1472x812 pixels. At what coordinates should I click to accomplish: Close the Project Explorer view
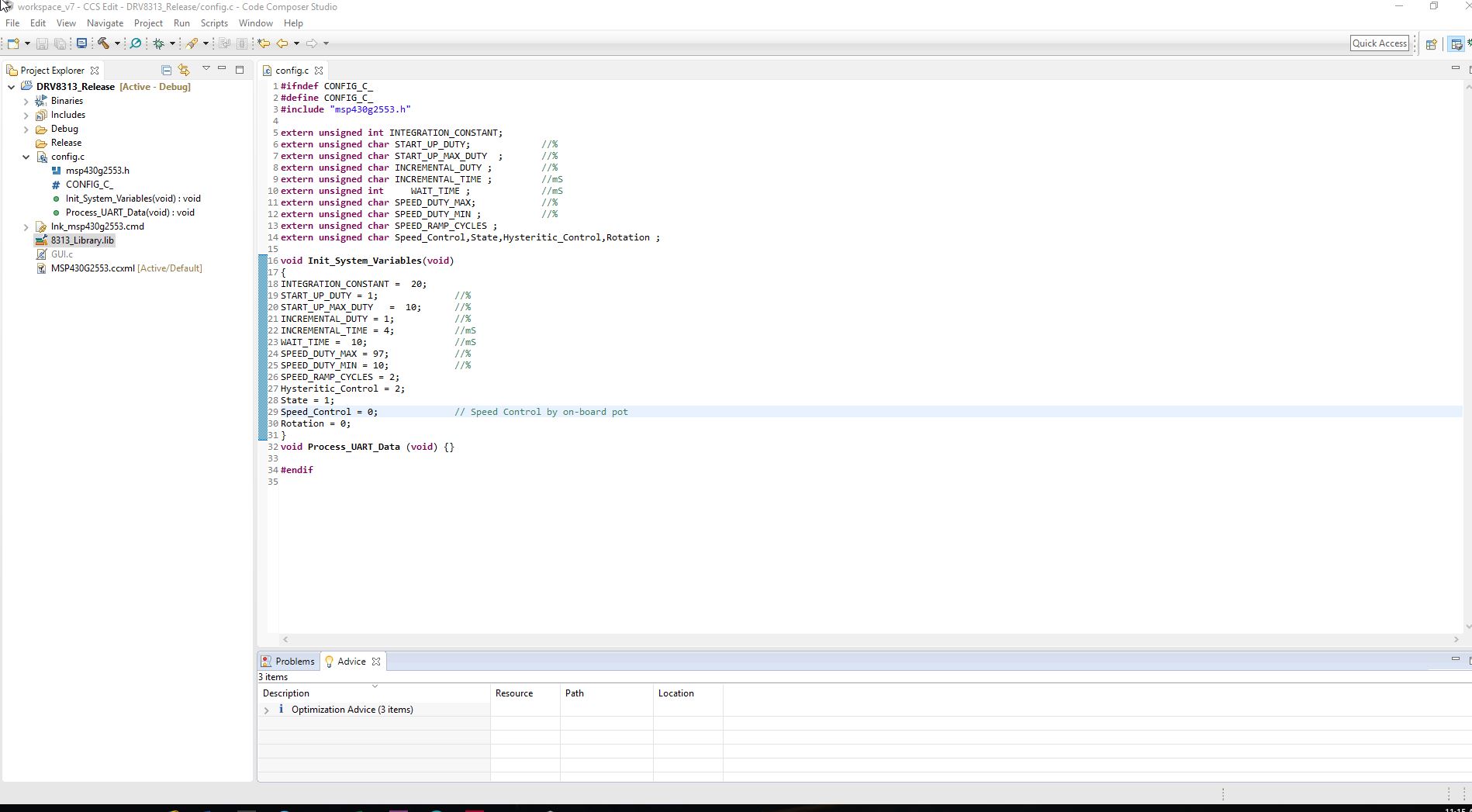[95, 70]
